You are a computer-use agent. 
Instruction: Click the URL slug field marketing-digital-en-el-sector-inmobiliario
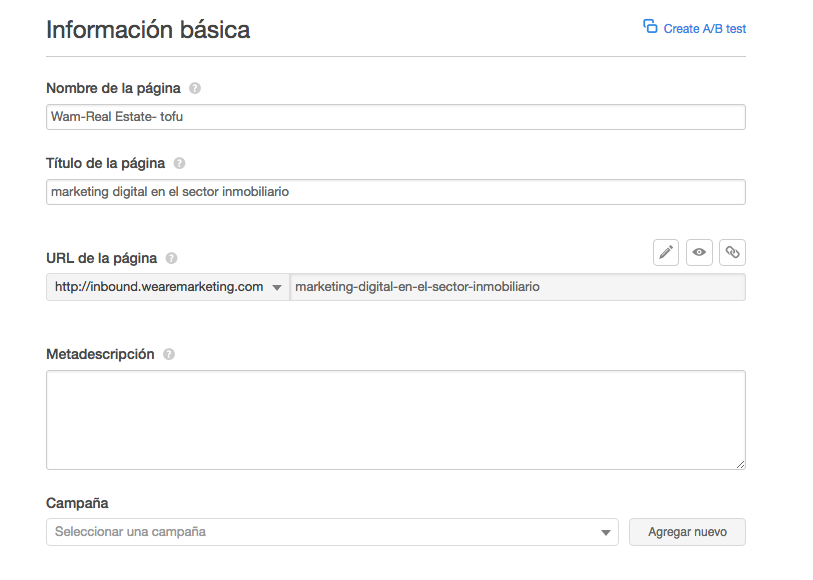point(516,287)
